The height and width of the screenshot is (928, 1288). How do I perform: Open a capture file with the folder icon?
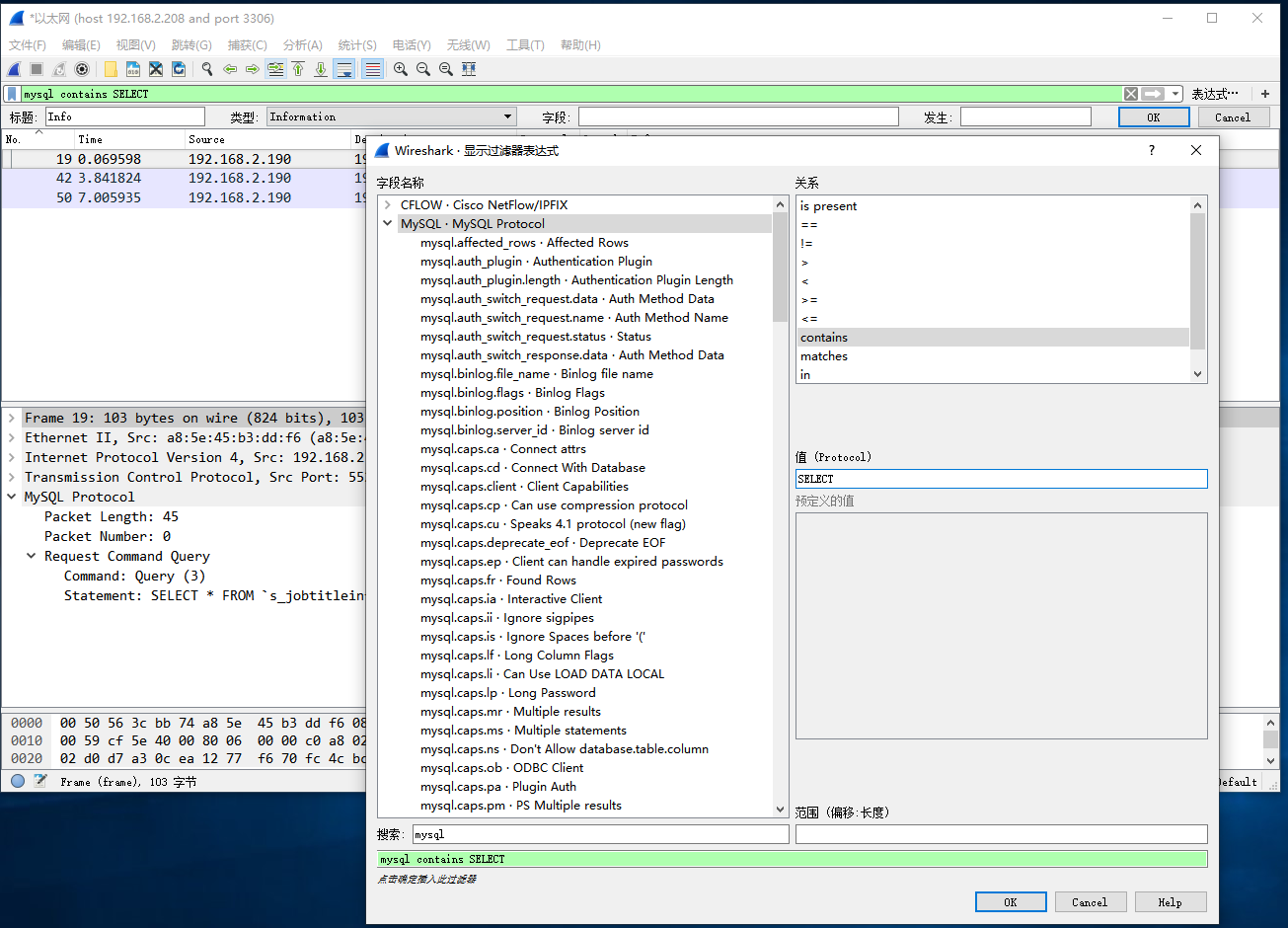109,69
